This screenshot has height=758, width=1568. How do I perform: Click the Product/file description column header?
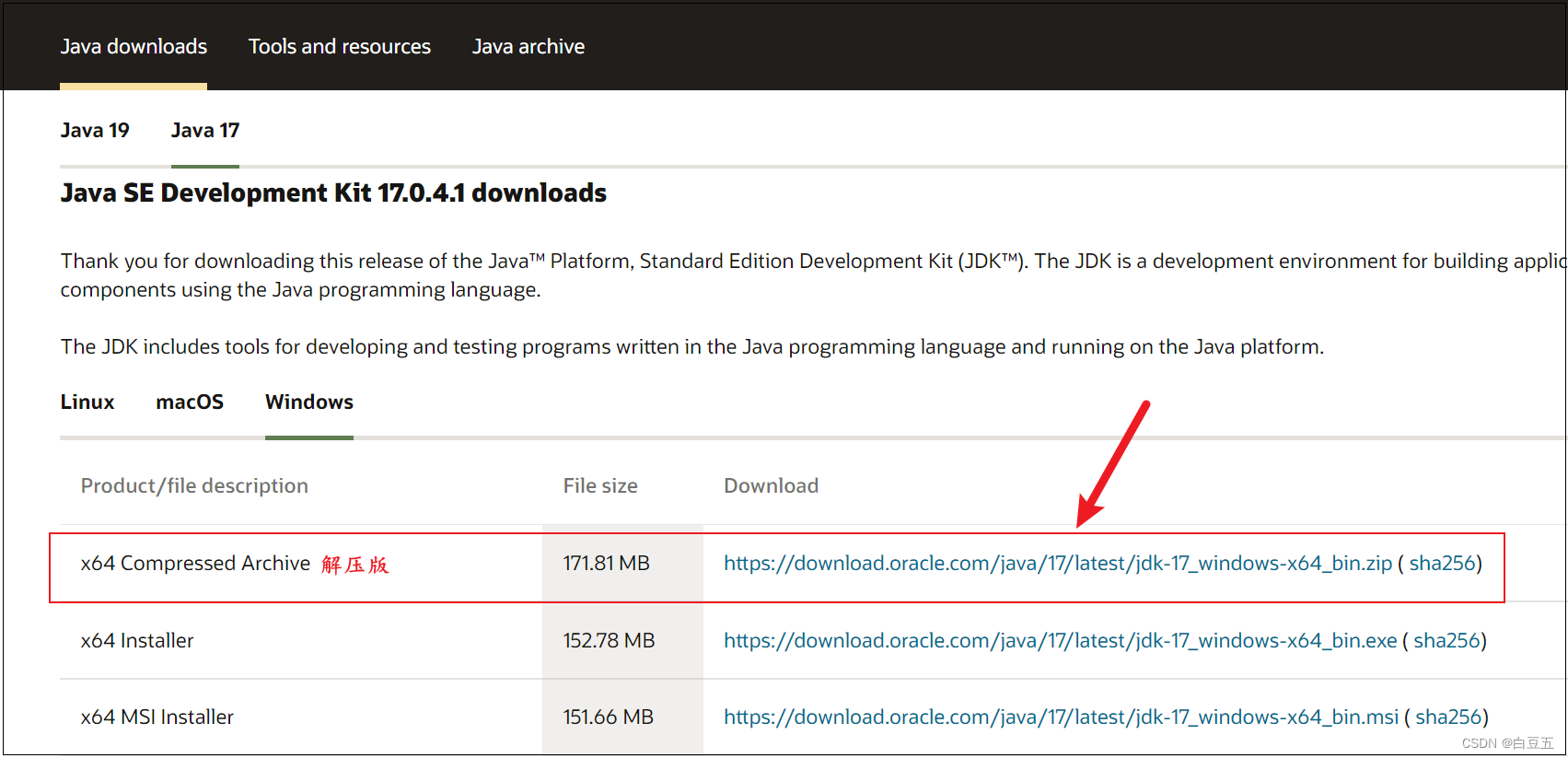[194, 486]
